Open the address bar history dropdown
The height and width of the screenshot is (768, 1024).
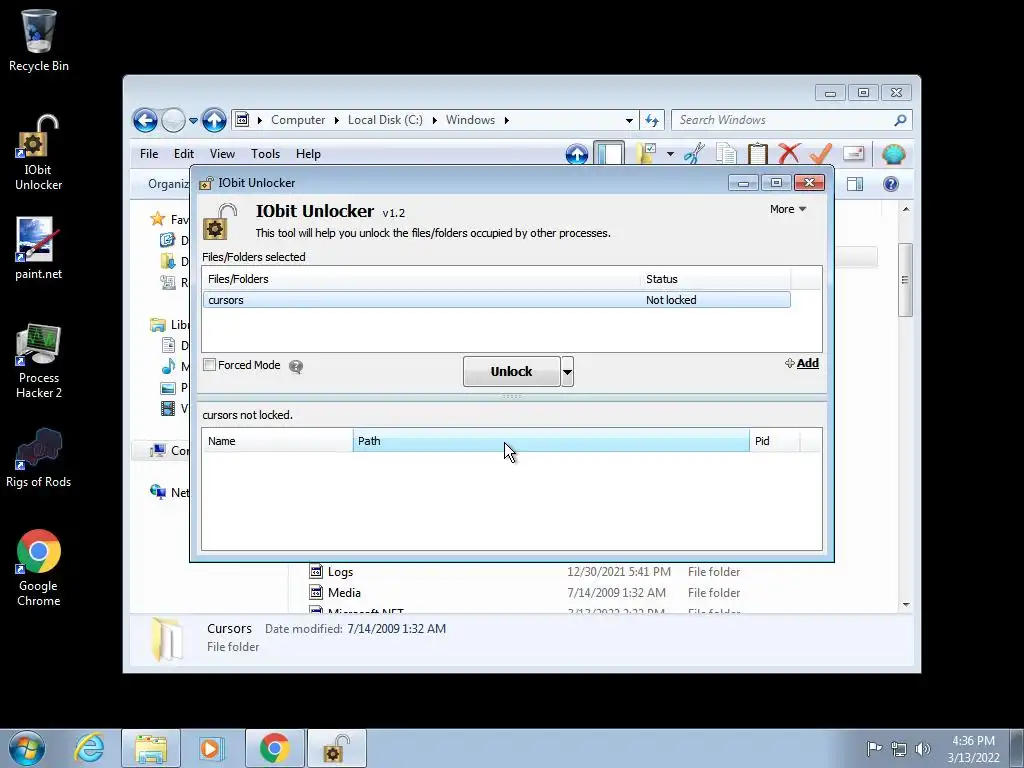coord(629,120)
